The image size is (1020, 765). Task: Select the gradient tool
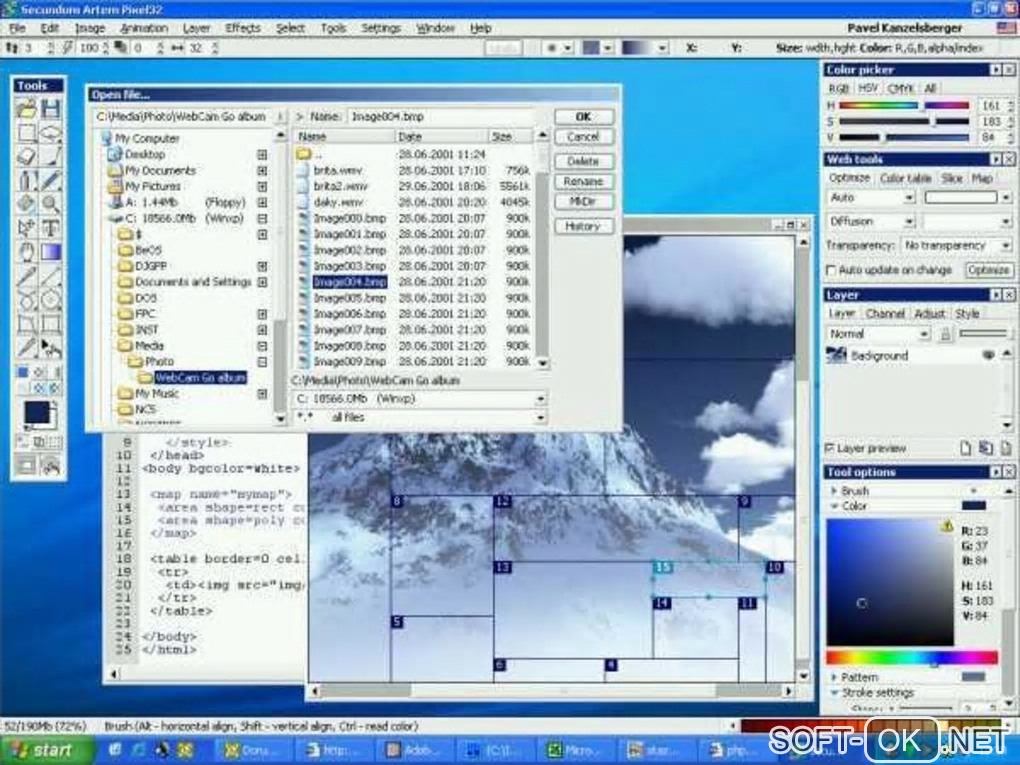click(x=51, y=252)
